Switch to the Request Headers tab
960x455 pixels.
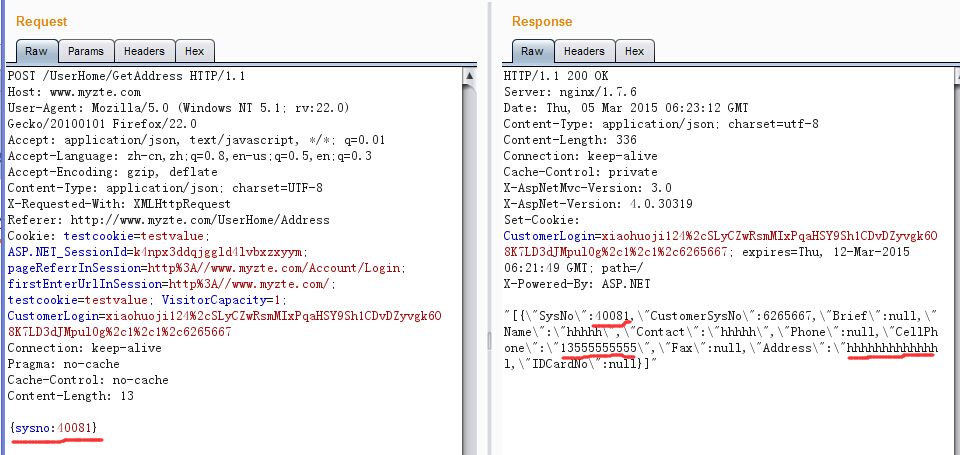point(144,51)
